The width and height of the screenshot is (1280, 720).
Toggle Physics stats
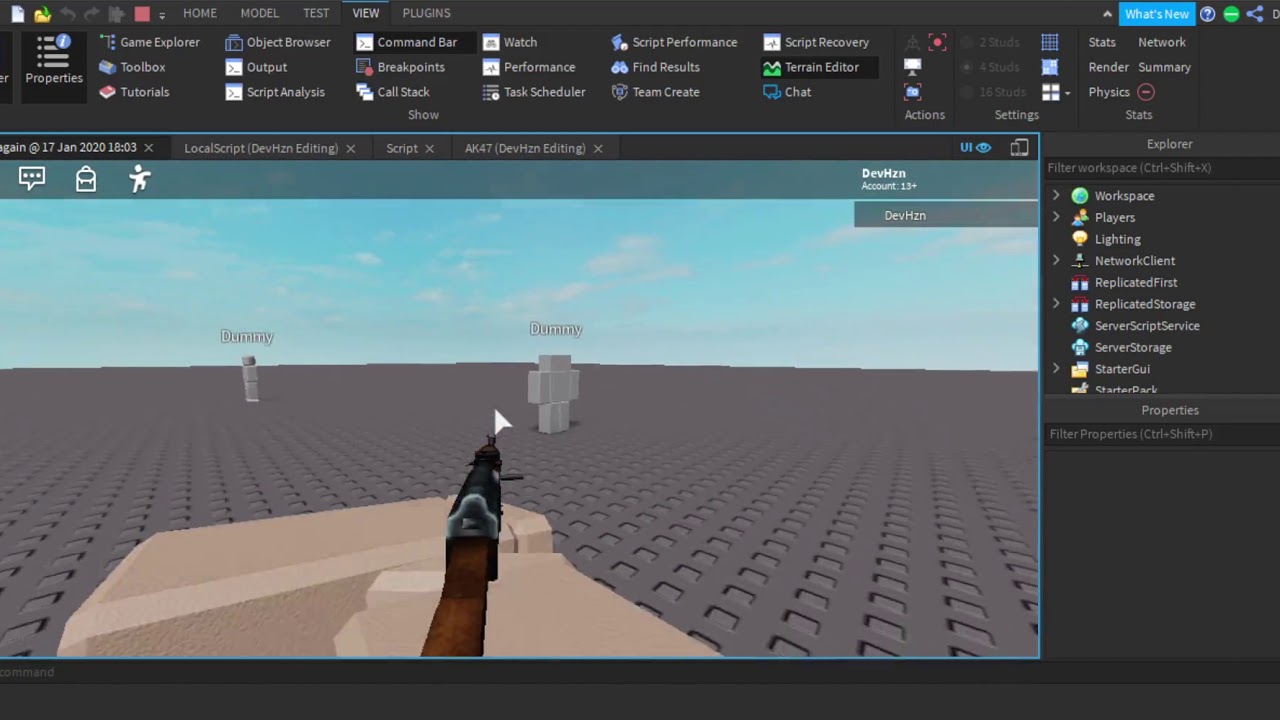point(1109,92)
